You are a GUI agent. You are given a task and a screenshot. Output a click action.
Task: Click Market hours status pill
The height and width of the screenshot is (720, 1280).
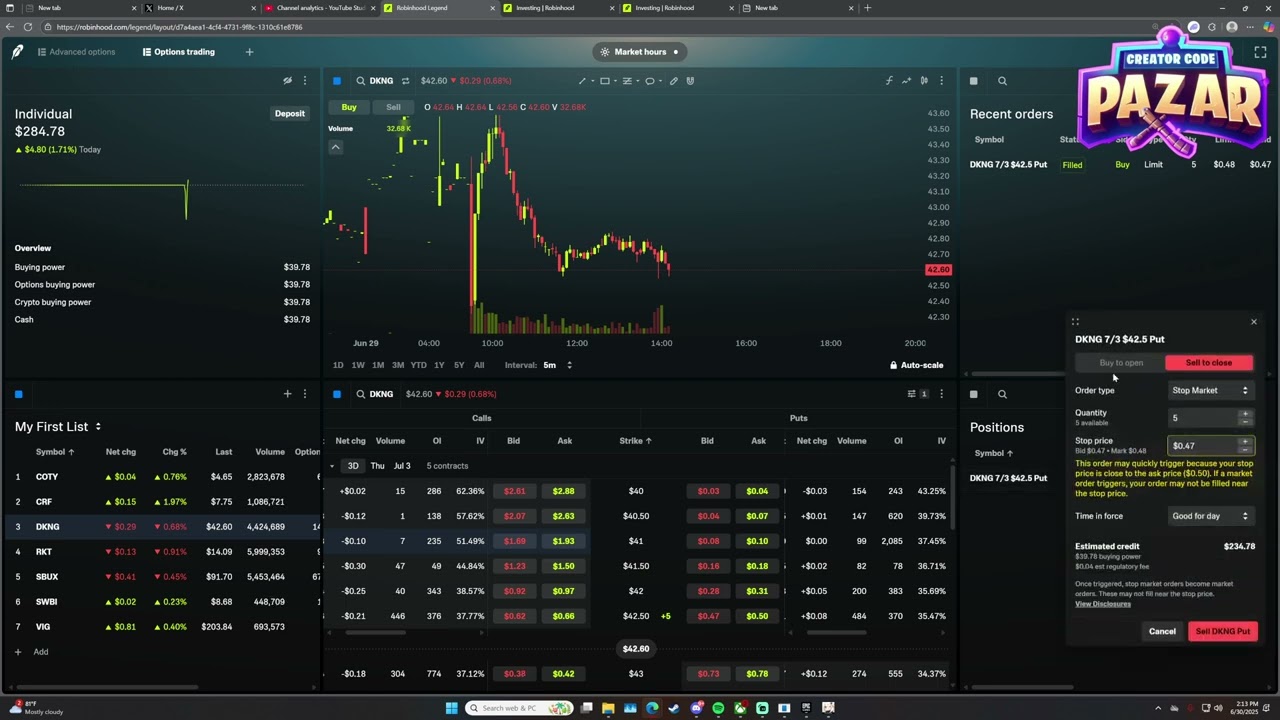(640, 52)
